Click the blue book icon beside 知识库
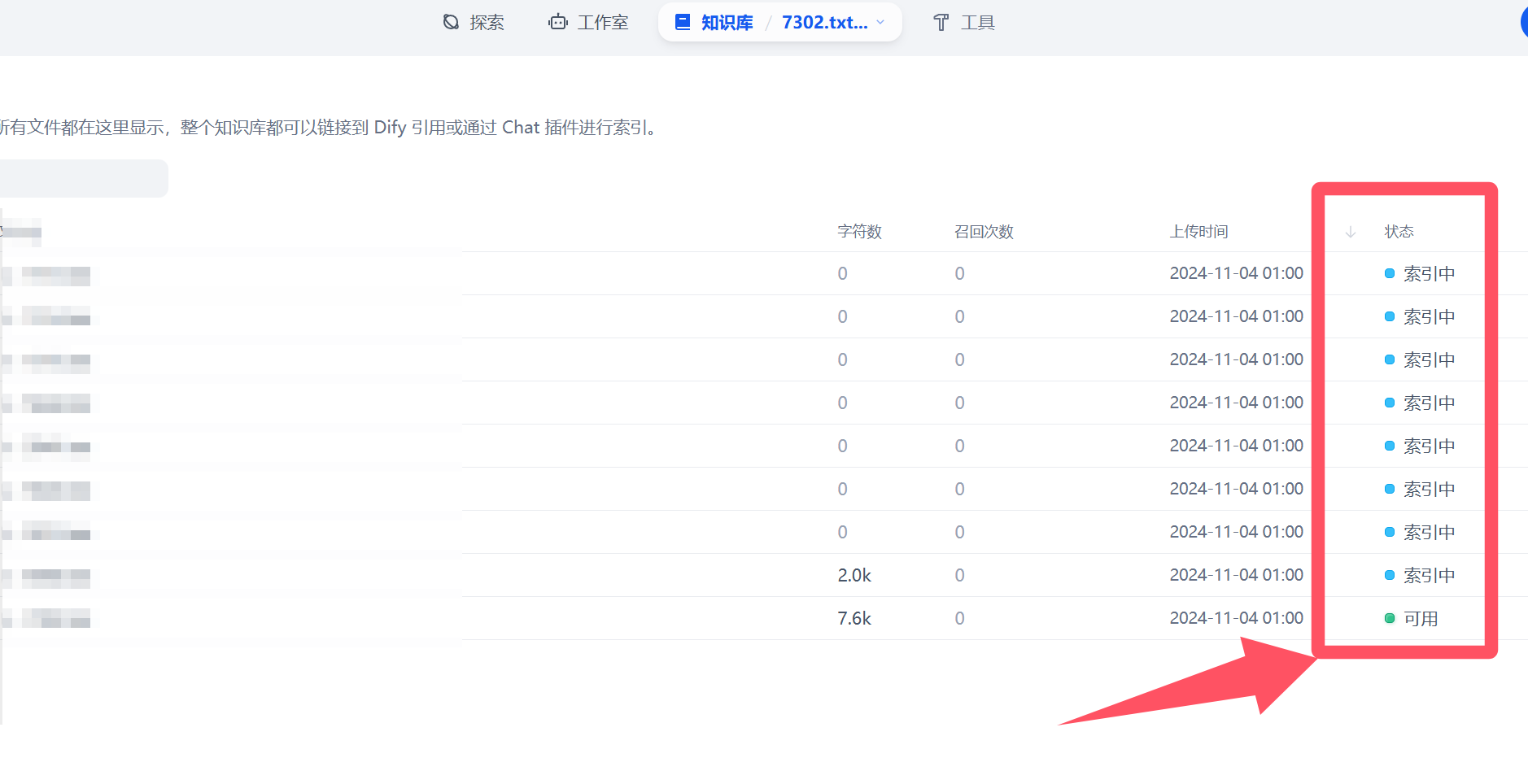This screenshot has width=1528, height=784. 683,22
